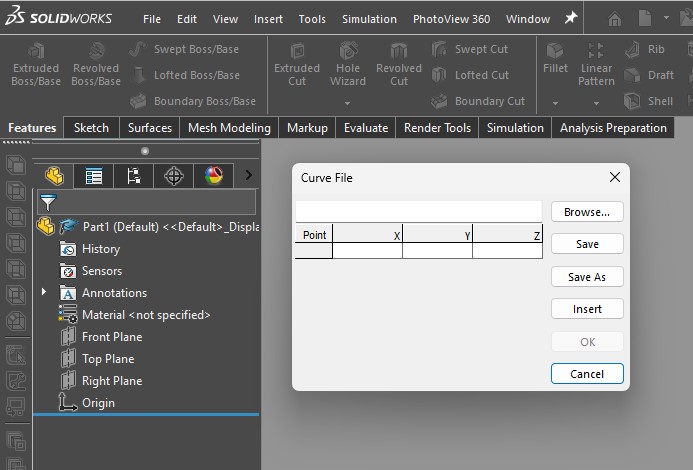
Task: Pick the Lofted Boss/Base tool
Action: pos(184,75)
